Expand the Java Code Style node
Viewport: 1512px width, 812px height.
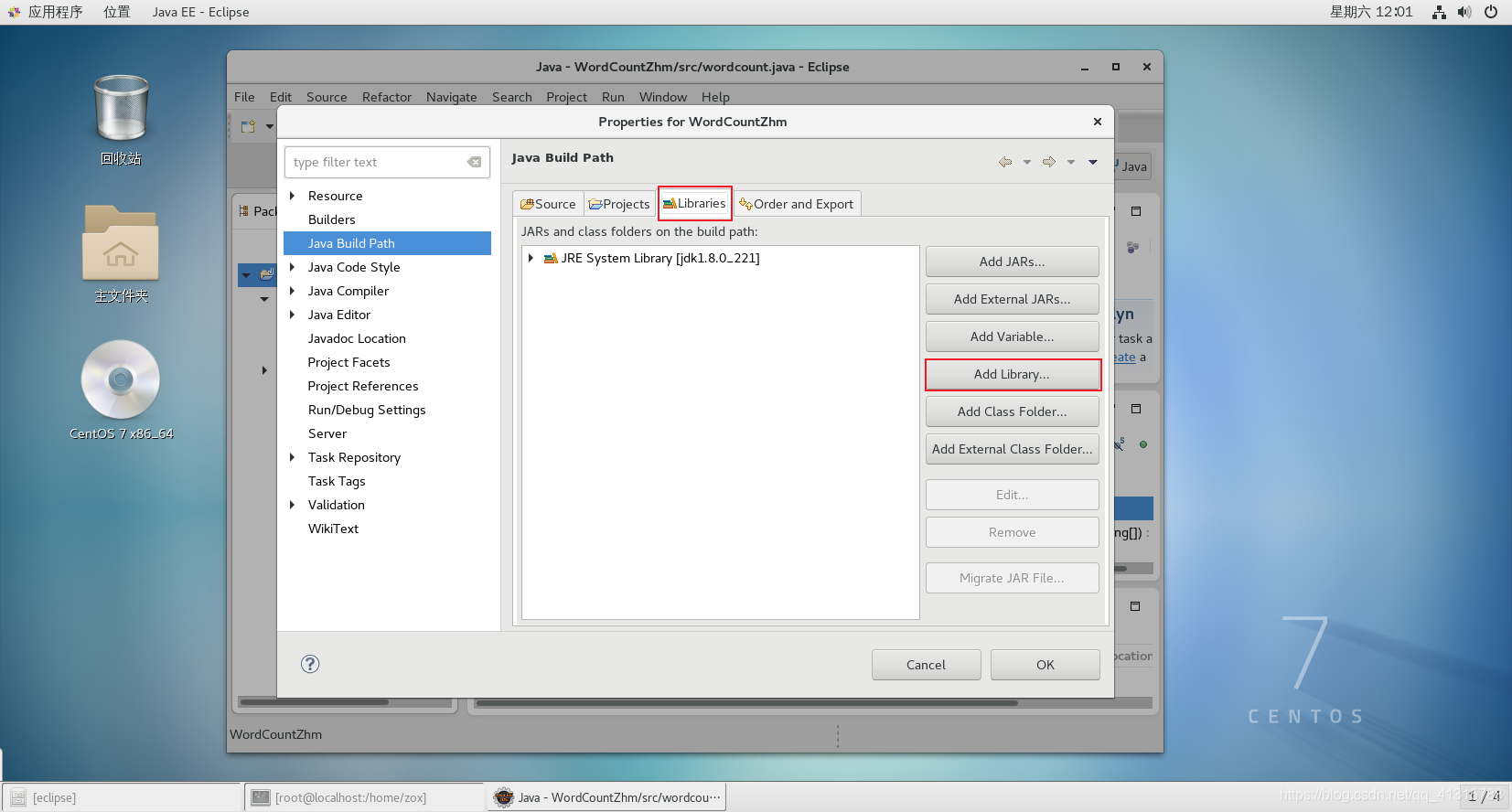pos(292,267)
